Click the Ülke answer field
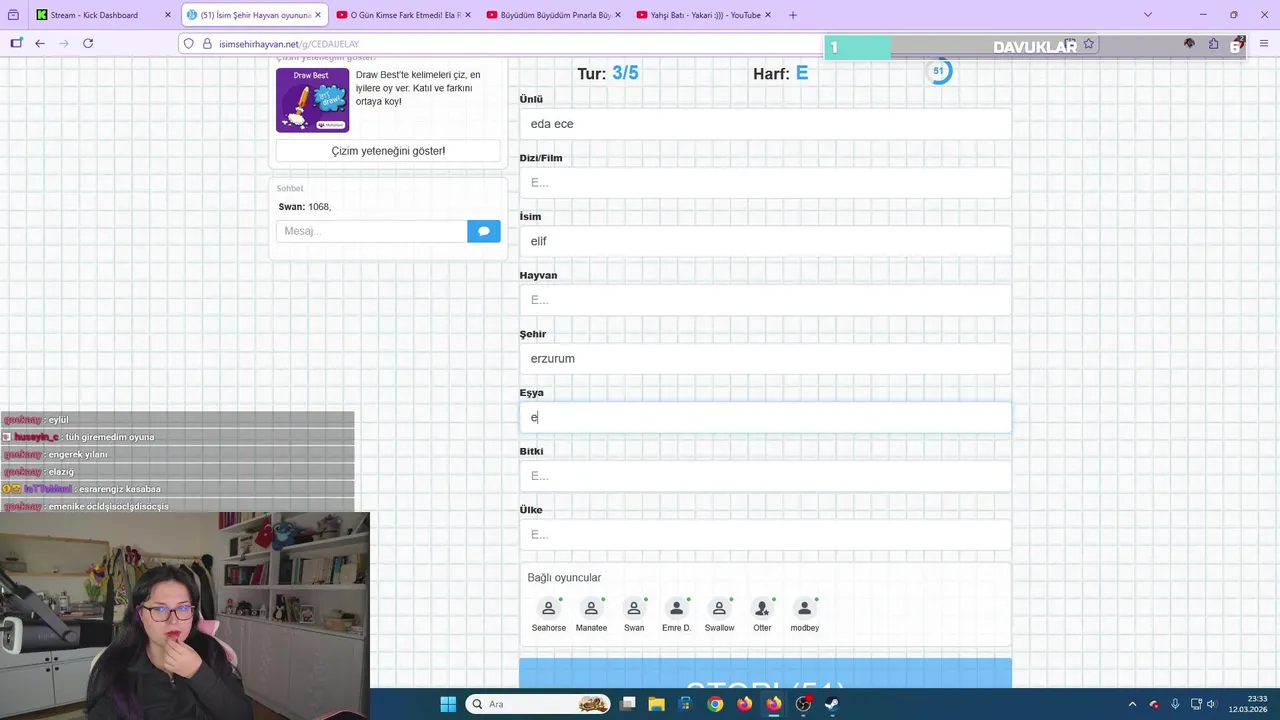 pyautogui.click(x=765, y=535)
